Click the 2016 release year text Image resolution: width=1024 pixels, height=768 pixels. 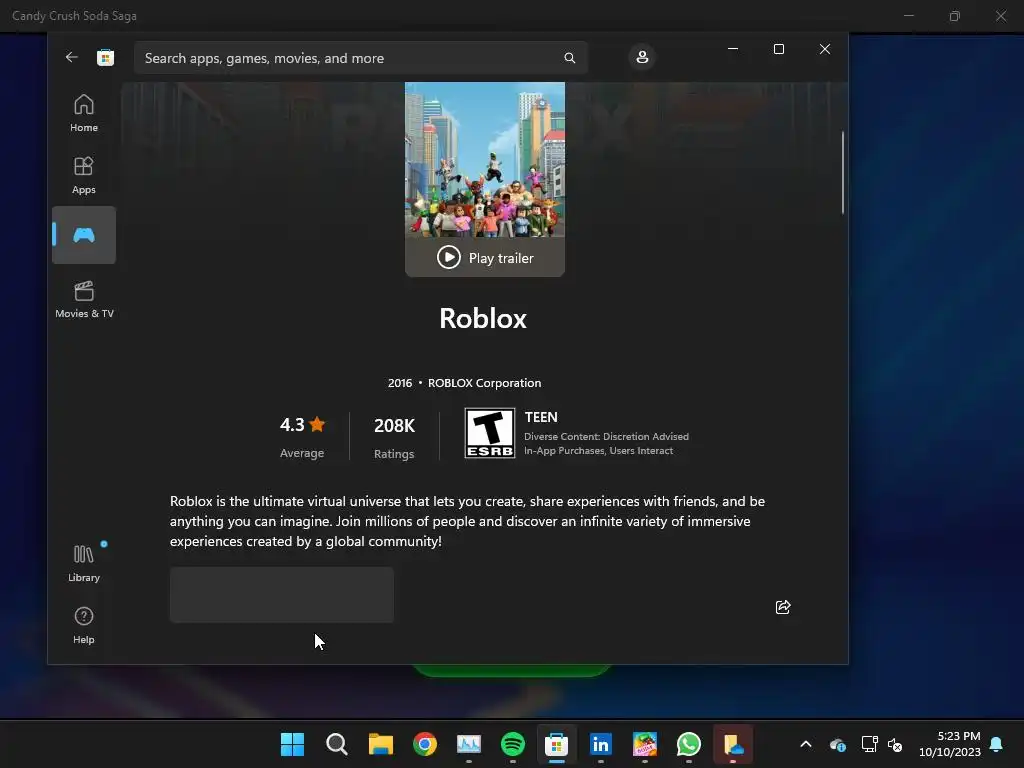pos(400,383)
